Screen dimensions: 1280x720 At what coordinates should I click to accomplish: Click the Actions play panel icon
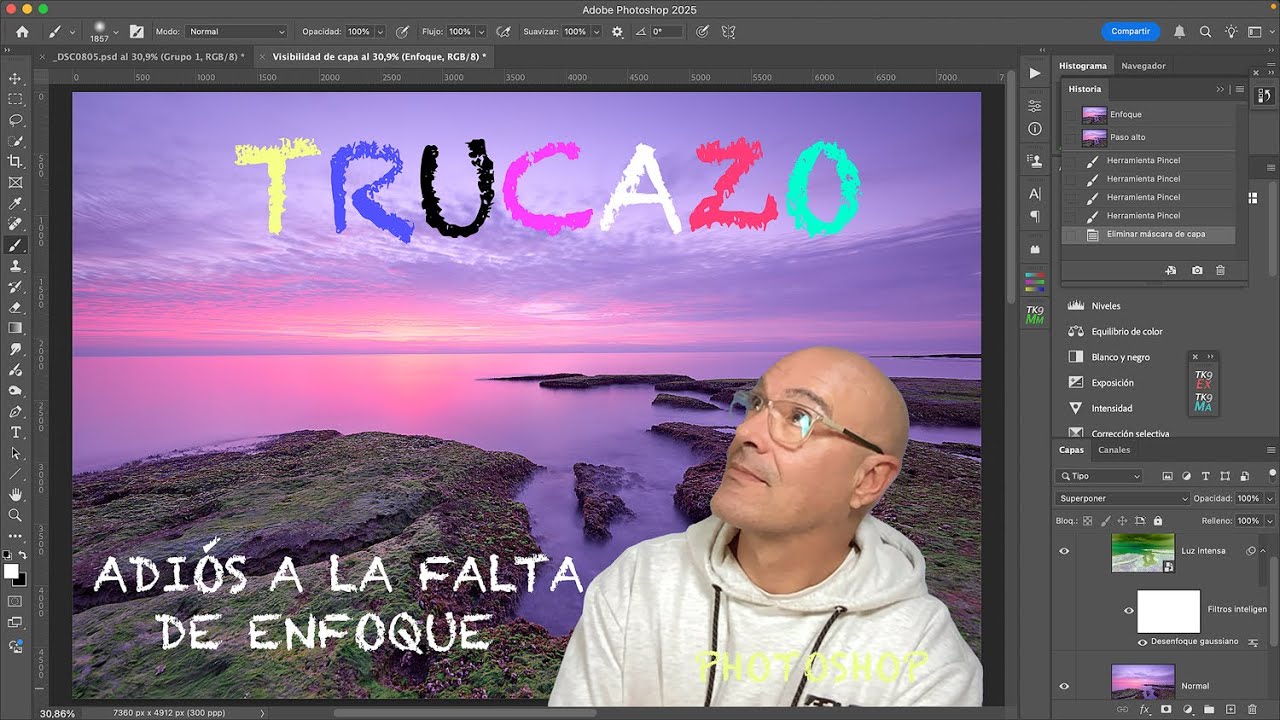[x=1035, y=73]
